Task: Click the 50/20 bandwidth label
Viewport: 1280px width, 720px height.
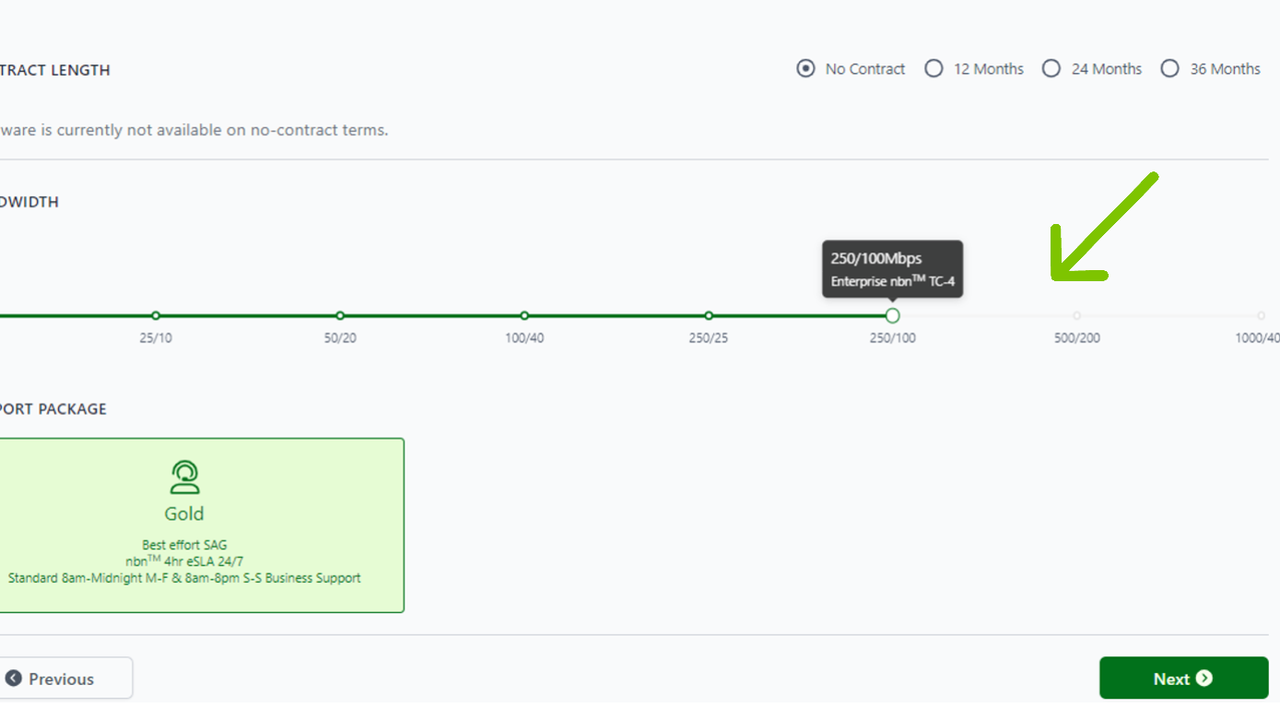Action: click(340, 338)
